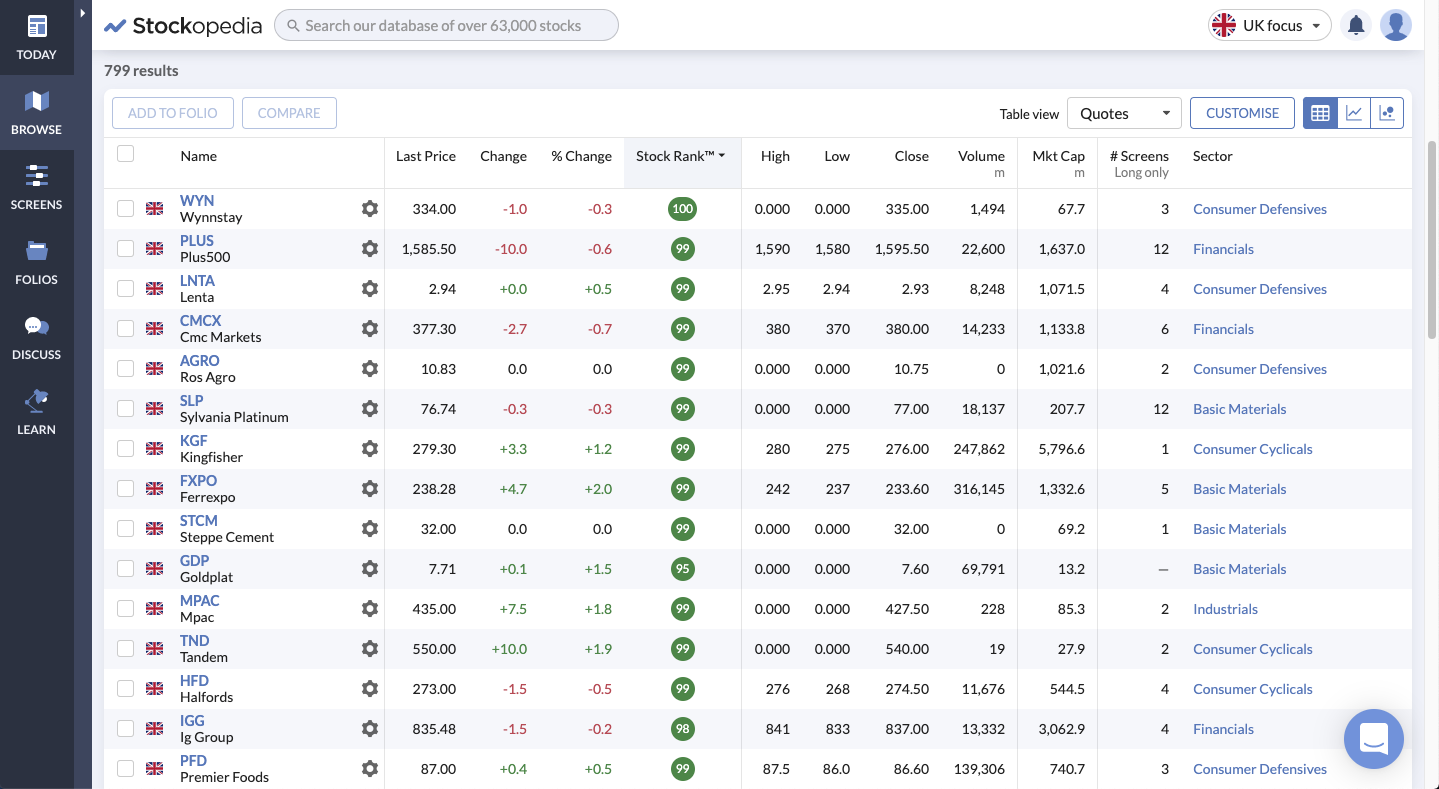Open settings gear for Sylvania Platinum row
The height and width of the screenshot is (789, 1439).
[x=370, y=409]
